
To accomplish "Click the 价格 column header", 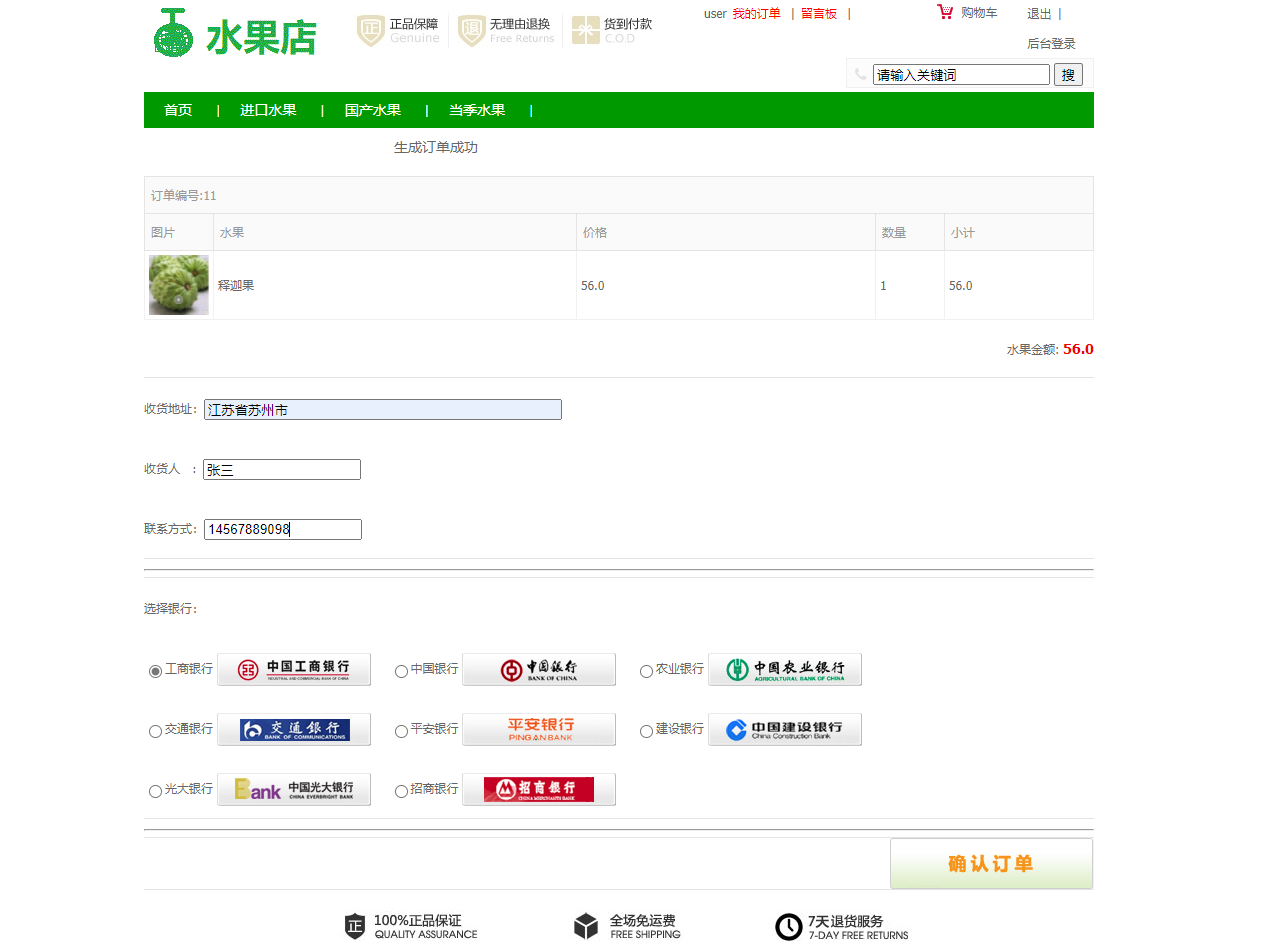I will click(594, 232).
